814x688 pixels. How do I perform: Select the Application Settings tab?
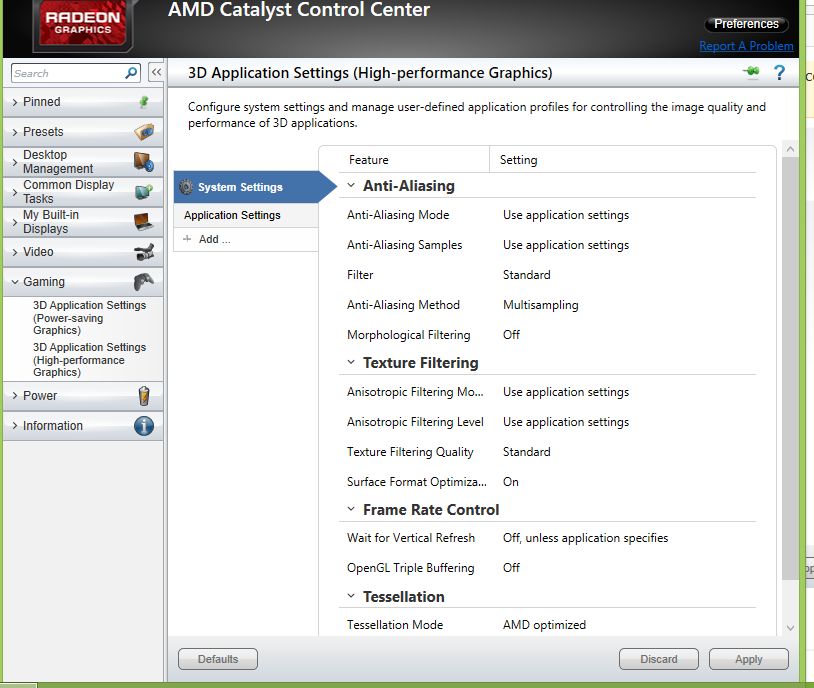246,215
